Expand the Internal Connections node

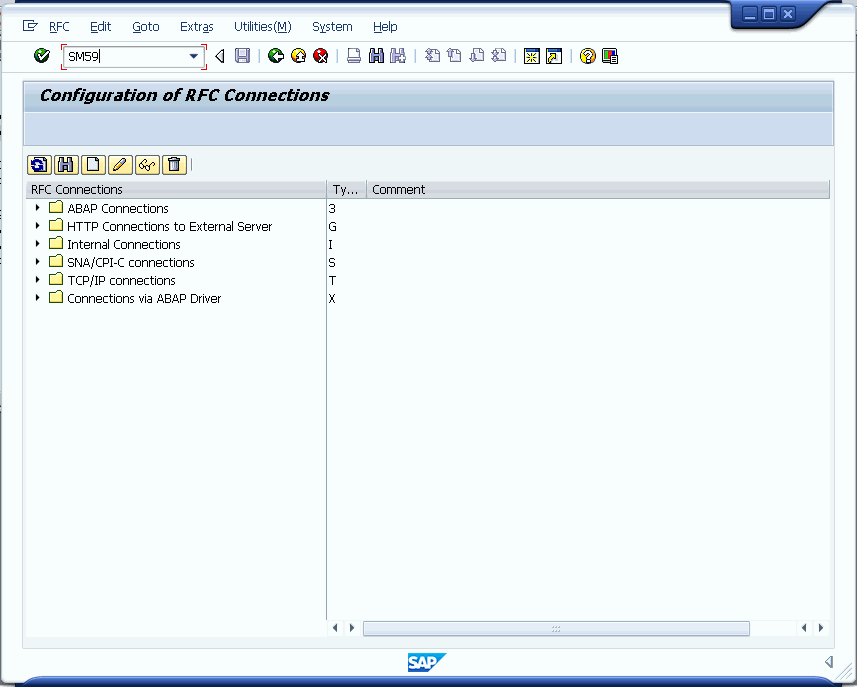(37, 244)
